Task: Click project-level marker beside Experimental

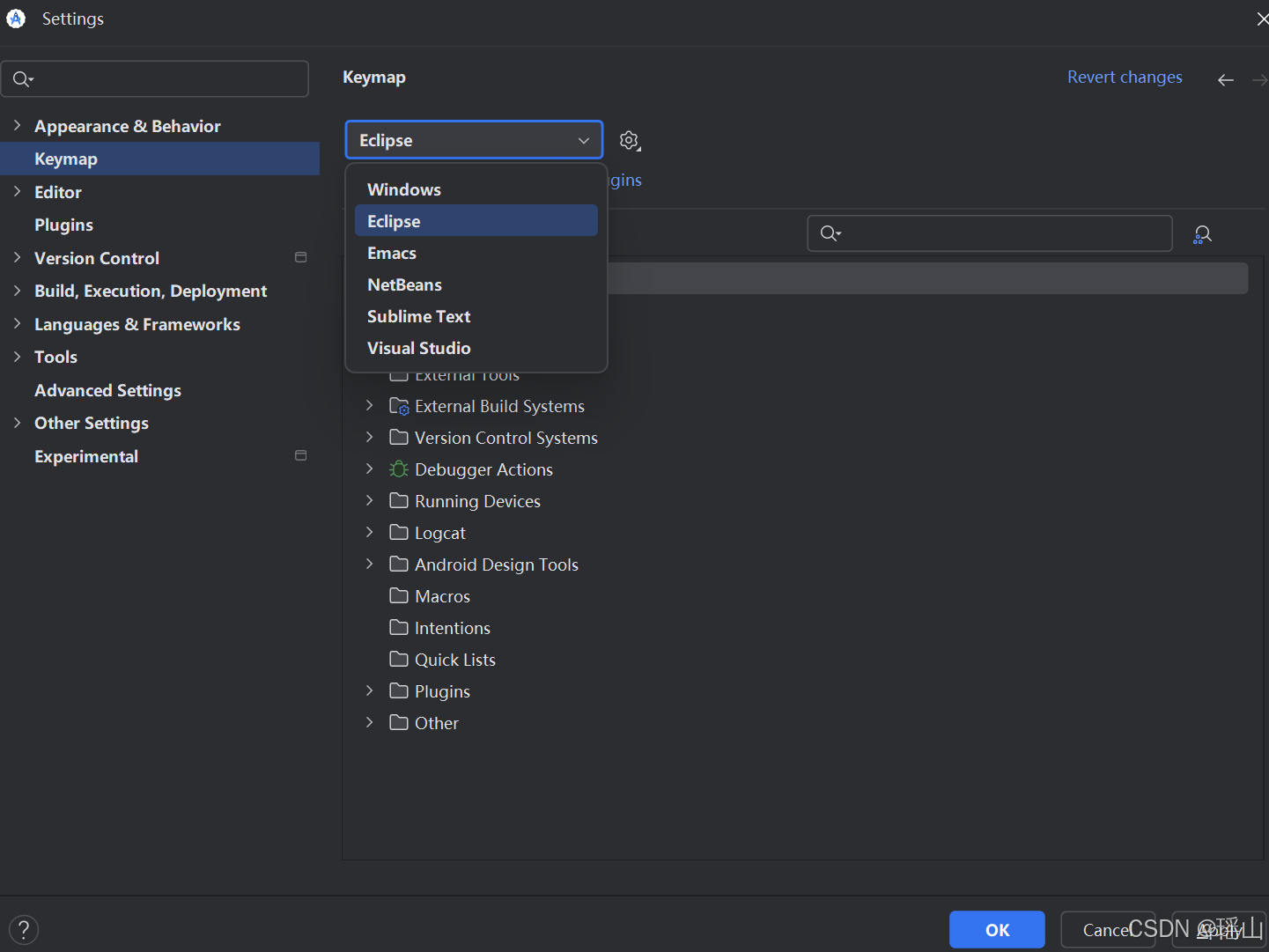Action: 300,455
